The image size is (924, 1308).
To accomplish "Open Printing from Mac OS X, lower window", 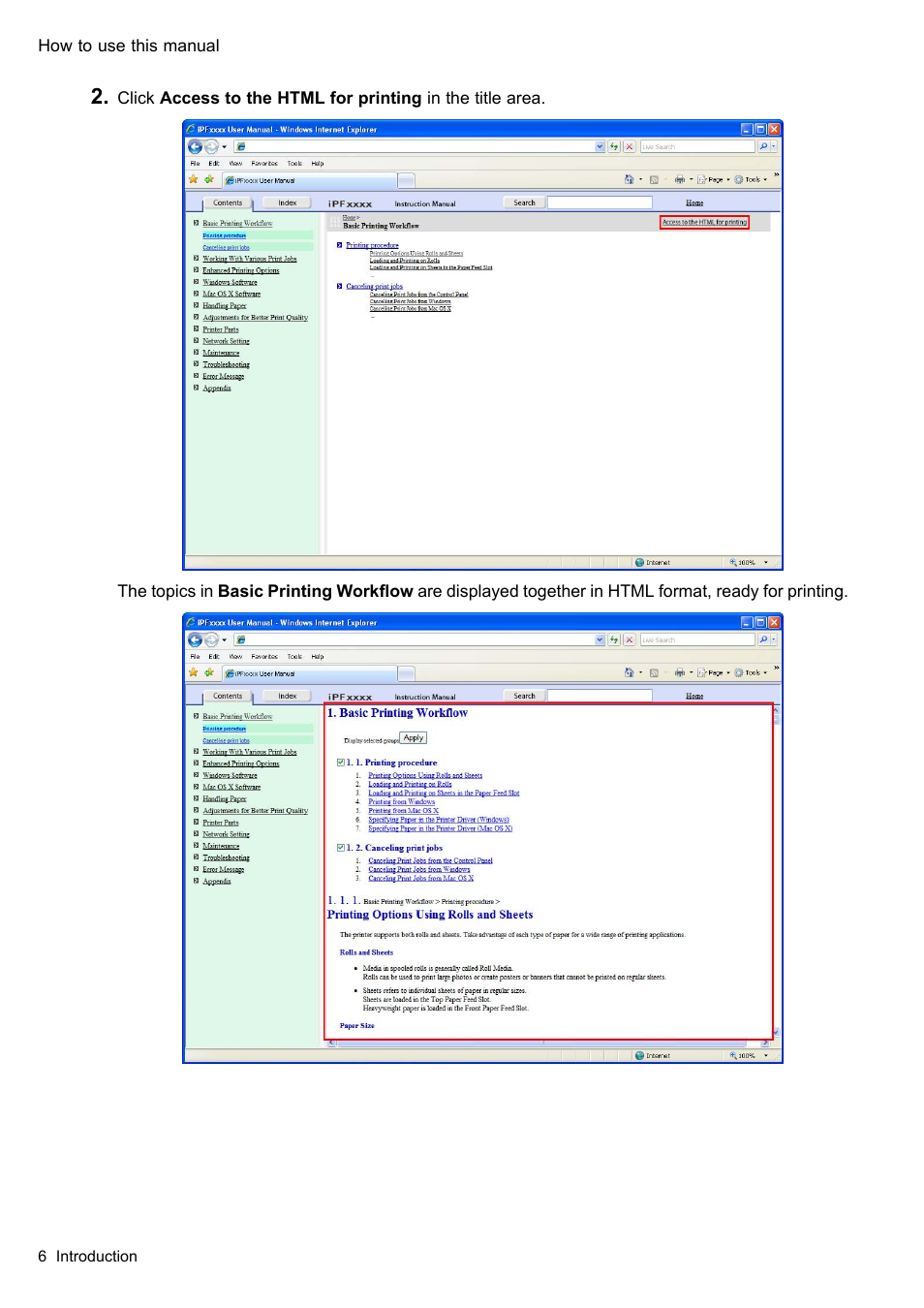I will (x=403, y=811).
